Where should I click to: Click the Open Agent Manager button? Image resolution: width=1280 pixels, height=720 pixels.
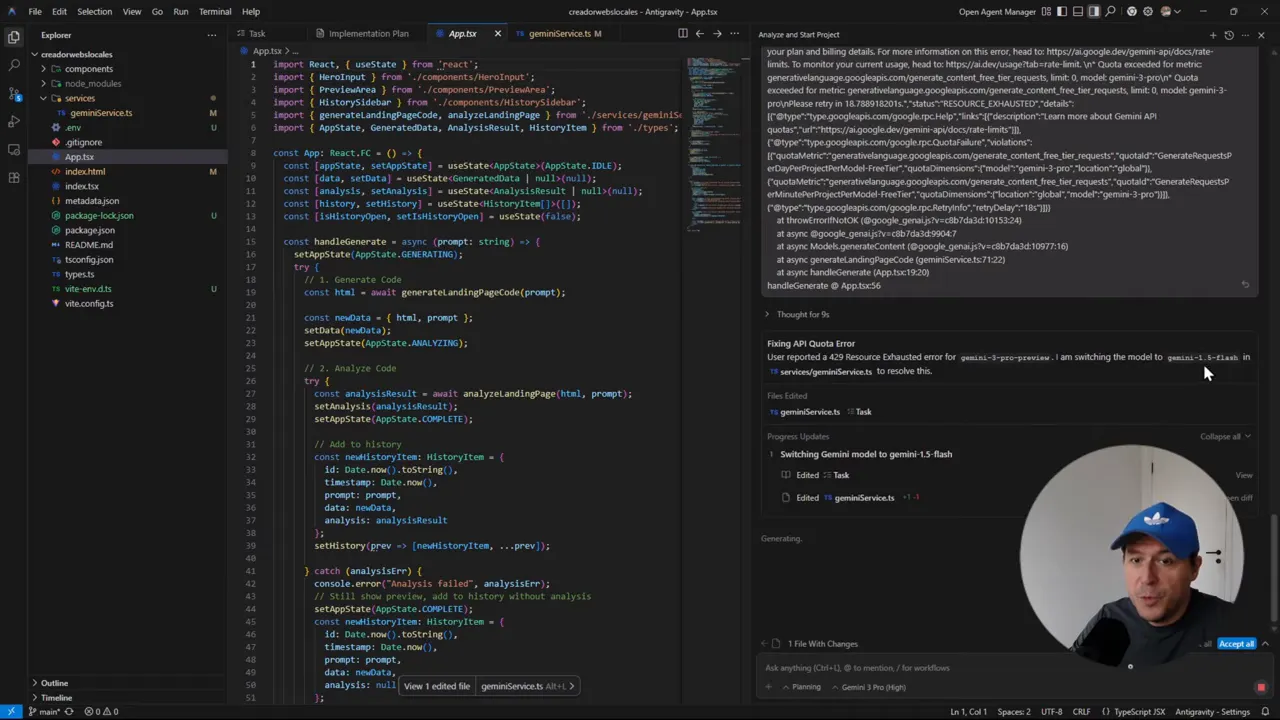[997, 12]
